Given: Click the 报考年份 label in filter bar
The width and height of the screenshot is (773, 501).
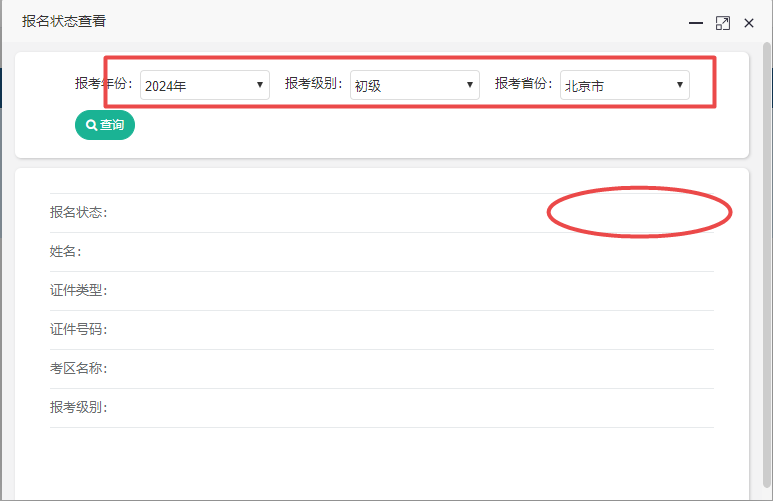Looking at the screenshot, I should click(x=104, y=84).
